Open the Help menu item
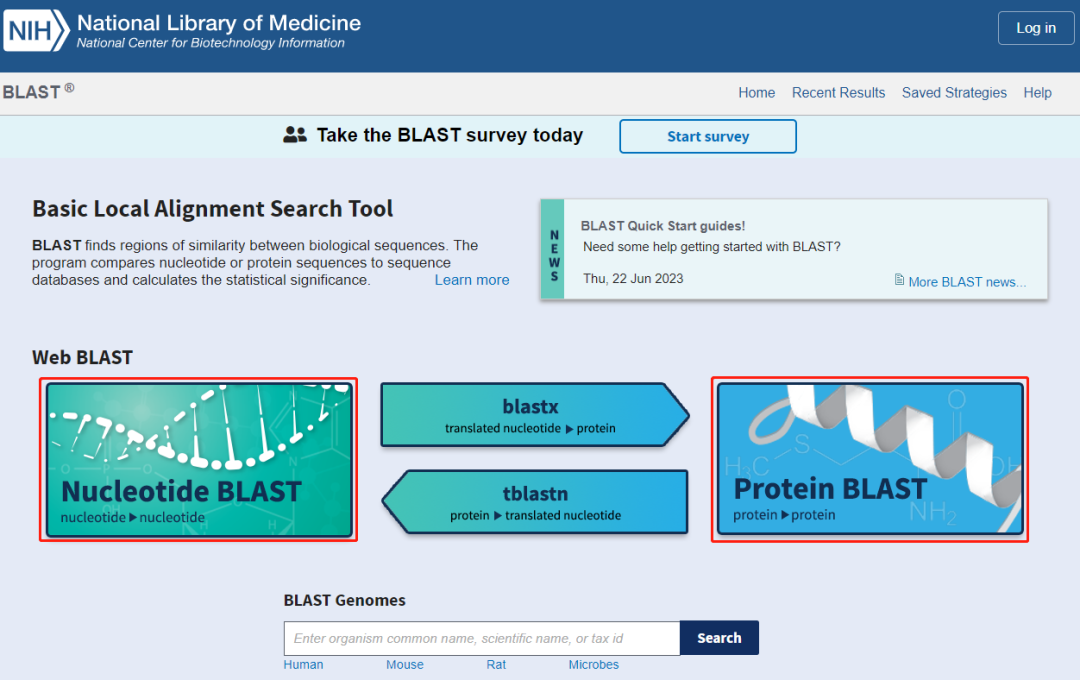Screen dimensions: 1080x680 1037,93
